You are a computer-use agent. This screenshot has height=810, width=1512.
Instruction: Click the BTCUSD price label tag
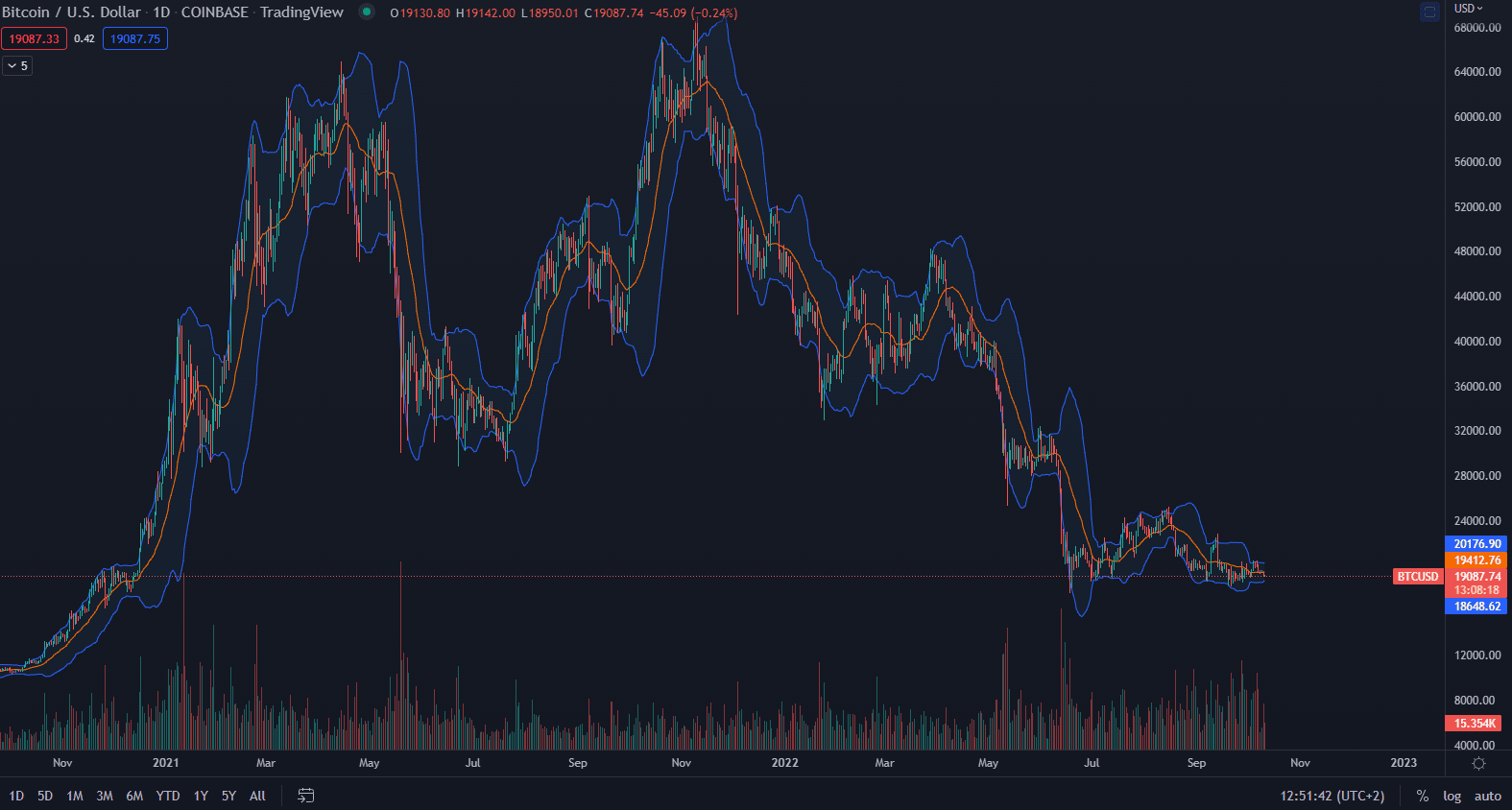[x=1417, y=577]
